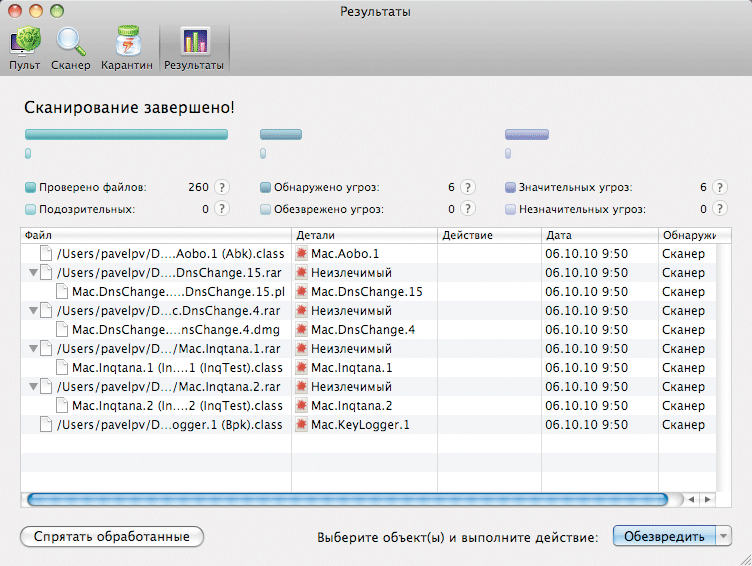Collapse the DnsChange.4.rar archive row
The height and width of the screenshot is (566, 752).
(x=34, y=311)
